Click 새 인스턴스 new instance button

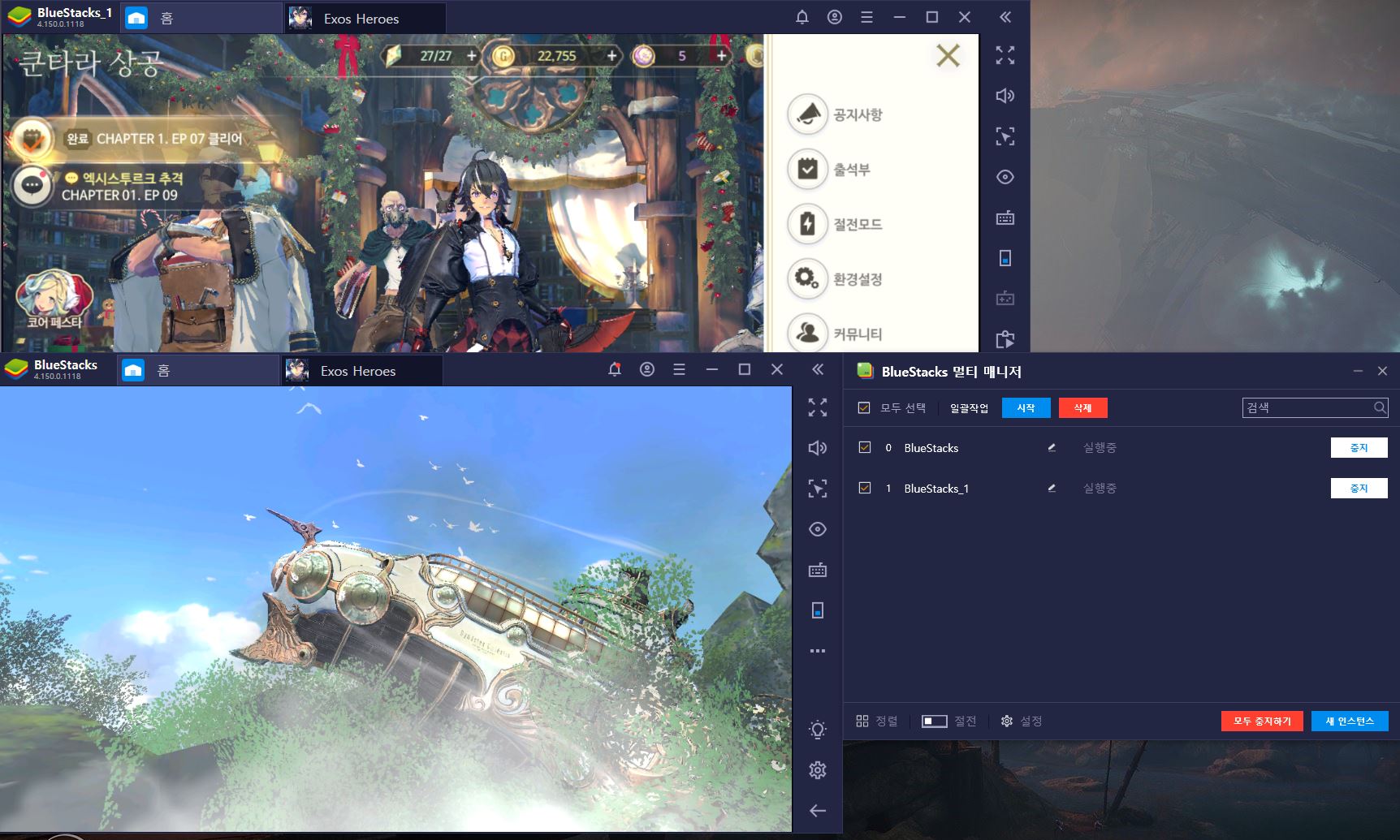click(x=1350, y=721)
